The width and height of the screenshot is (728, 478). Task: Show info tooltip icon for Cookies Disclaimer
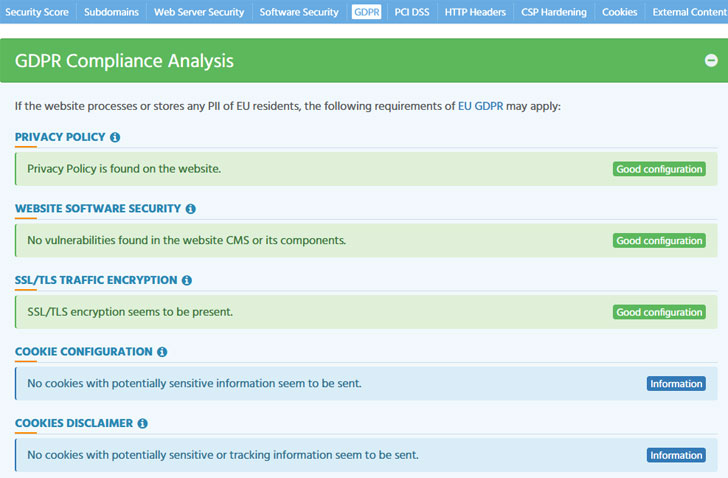coord(143,423)
